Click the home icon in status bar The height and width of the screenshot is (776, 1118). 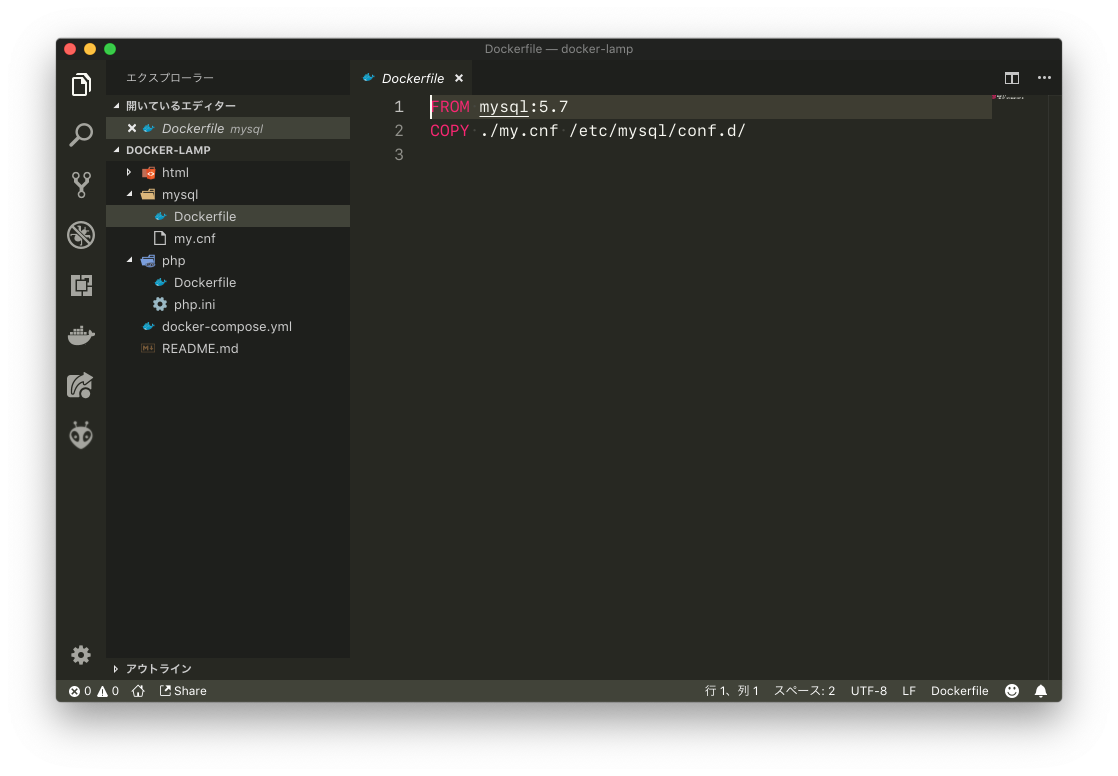point(138,690)
